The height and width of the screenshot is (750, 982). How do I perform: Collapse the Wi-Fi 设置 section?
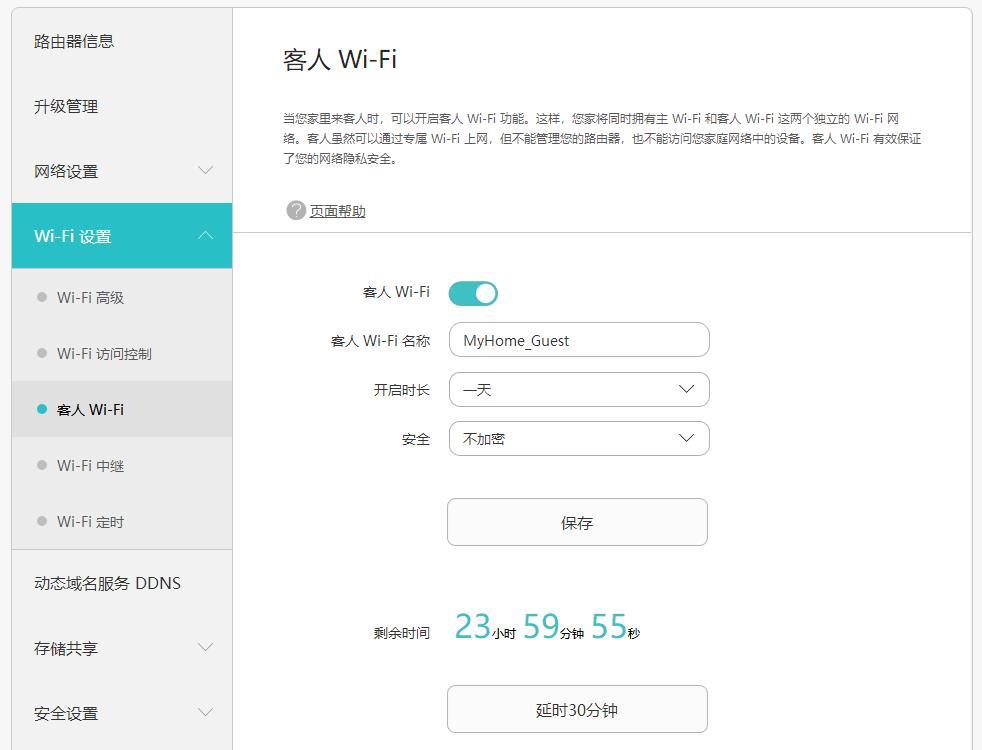[122, 236]
